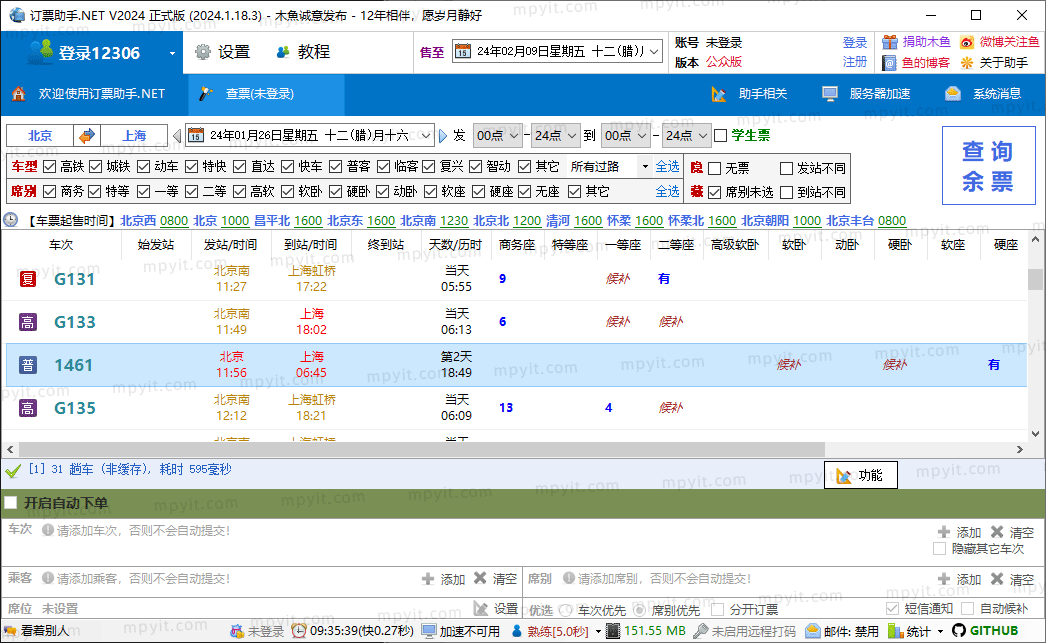1046x643 pixels.
Task: Click the 邮件: 禁用 mail icon
Action: [813, 631]
